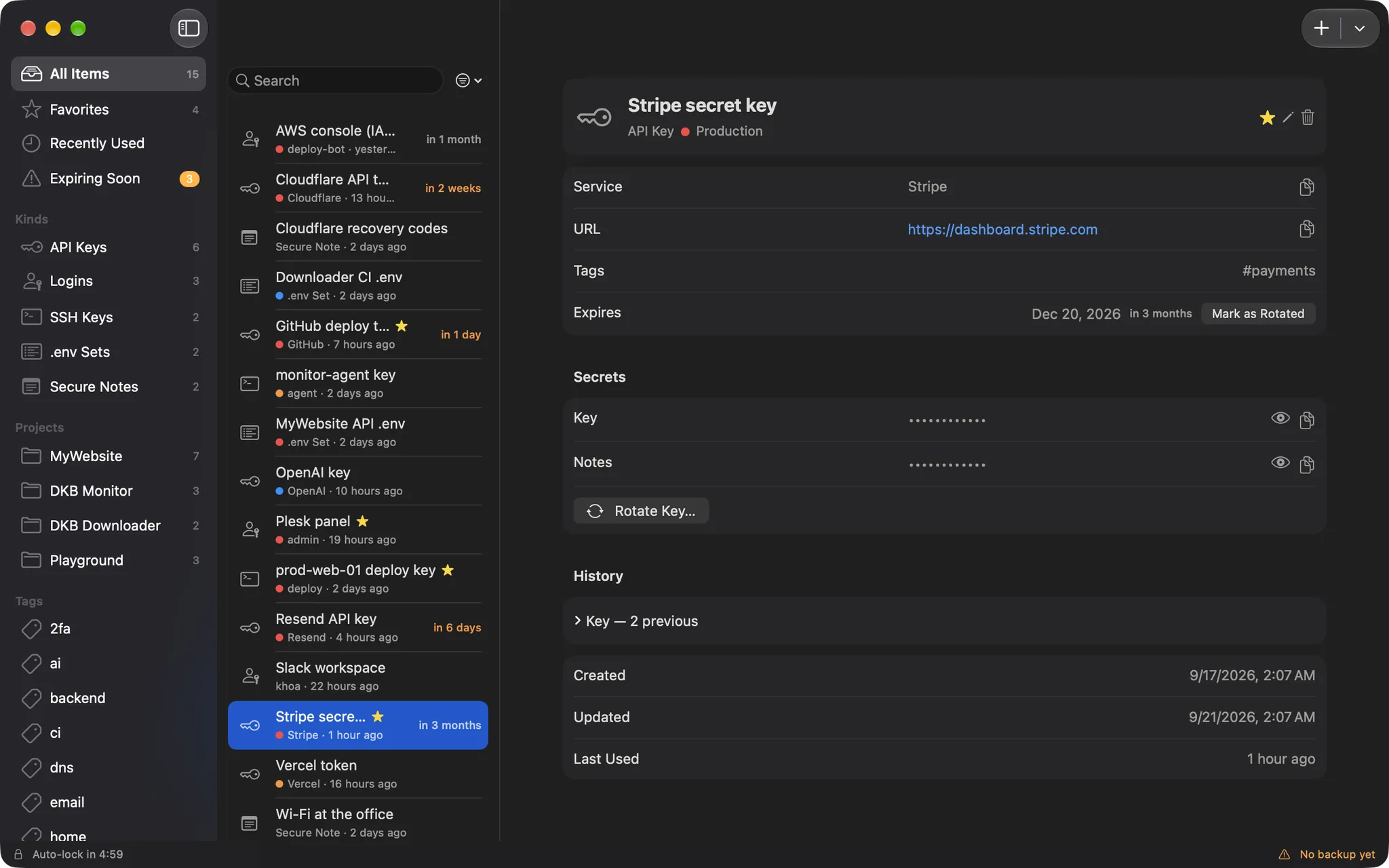Click the terminal icon beside monitor-agent key
1389x868 pixels.
pyautogui.click(x=250, y=384)
